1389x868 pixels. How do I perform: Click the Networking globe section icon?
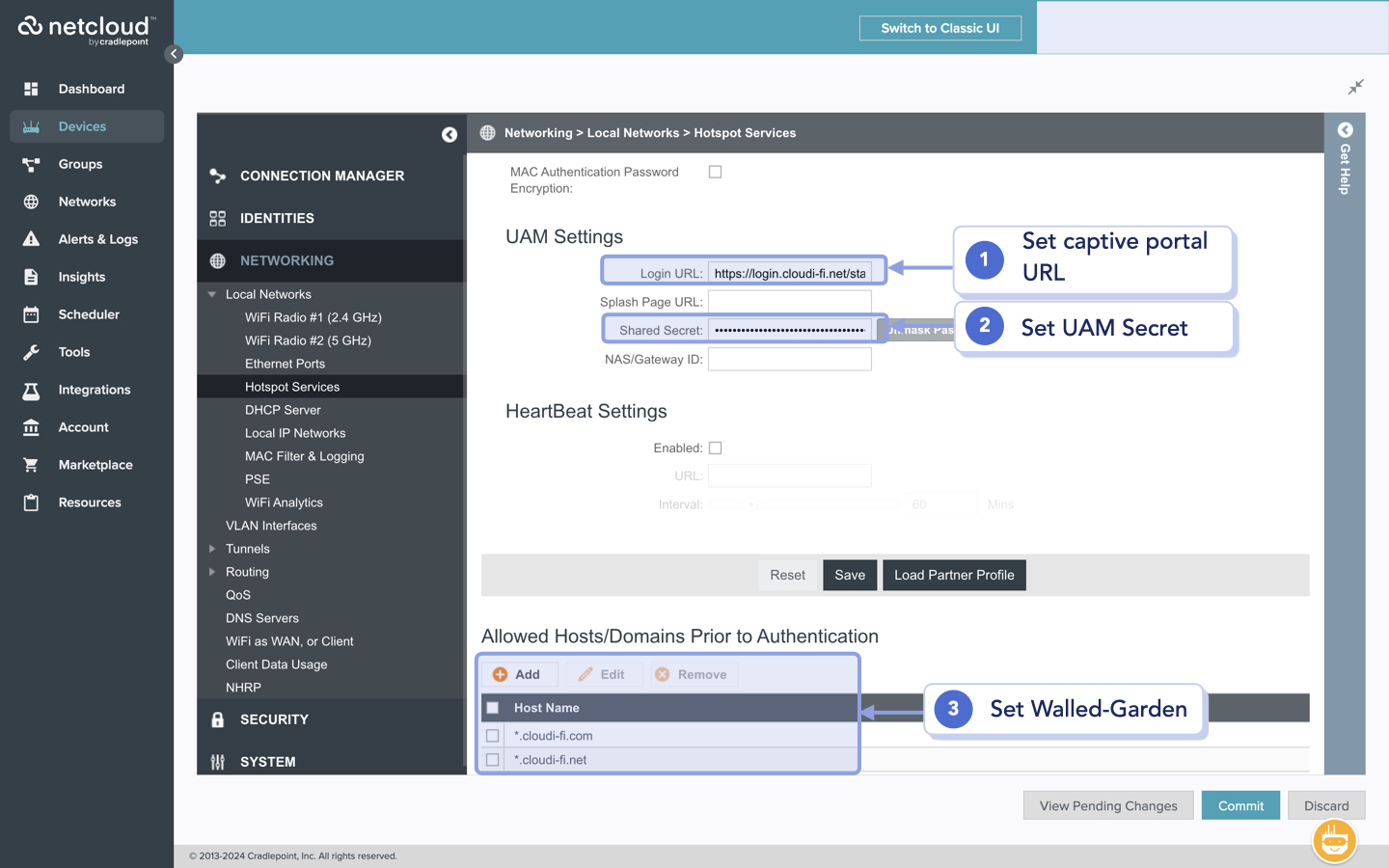click(x=218, y=260)
